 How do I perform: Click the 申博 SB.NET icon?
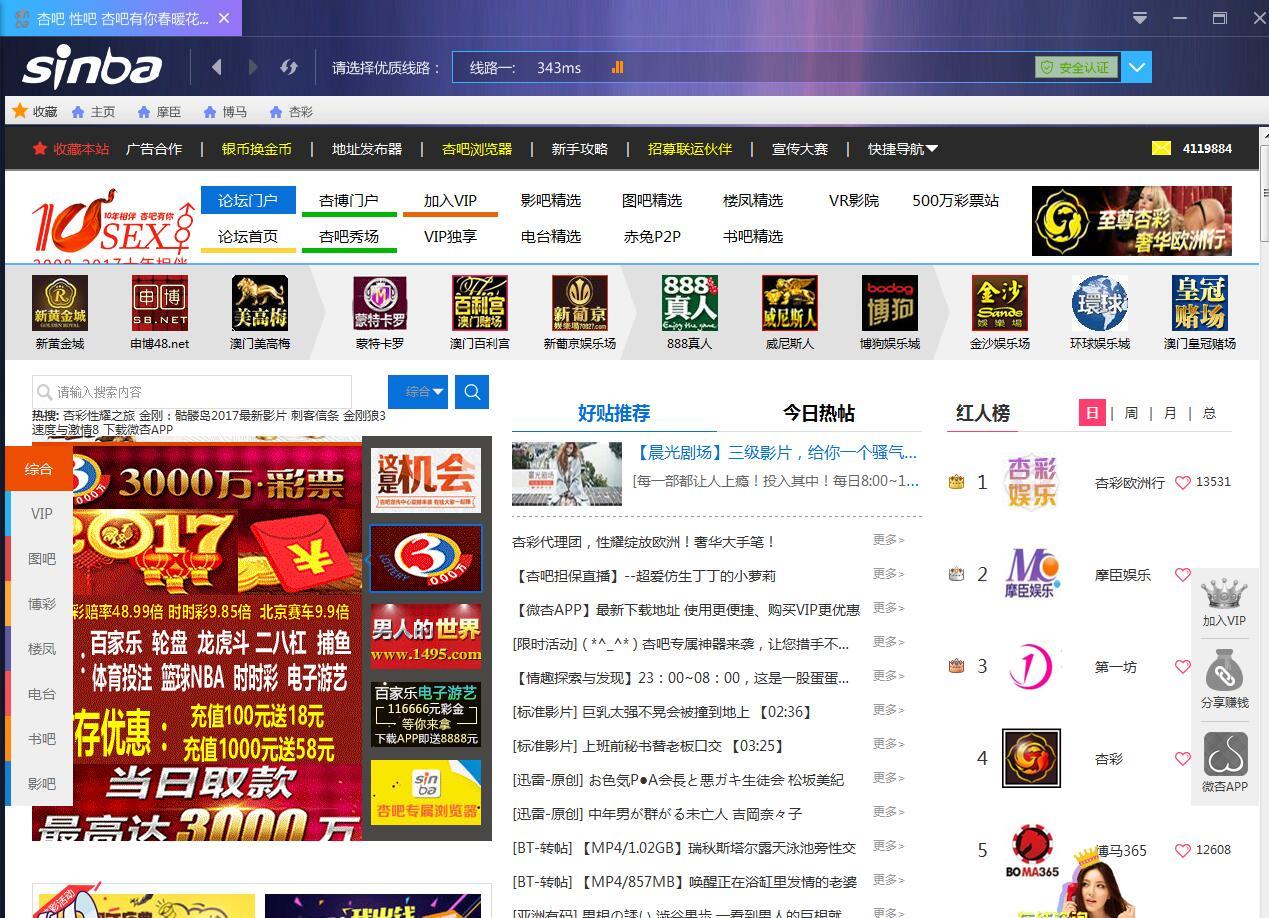(160, 303)
